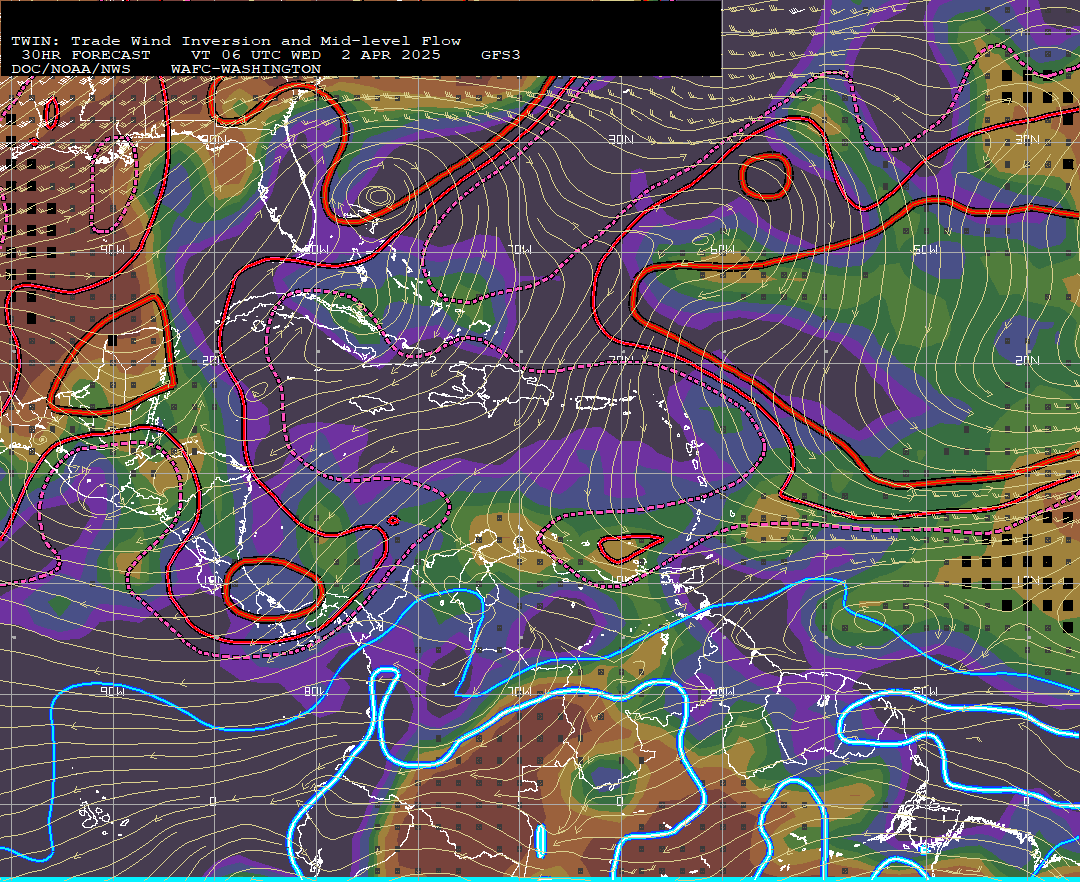Viewport: 1080px width, 882px height.
Task: Click the '70W' label over South America
Action: pos(519,691)
